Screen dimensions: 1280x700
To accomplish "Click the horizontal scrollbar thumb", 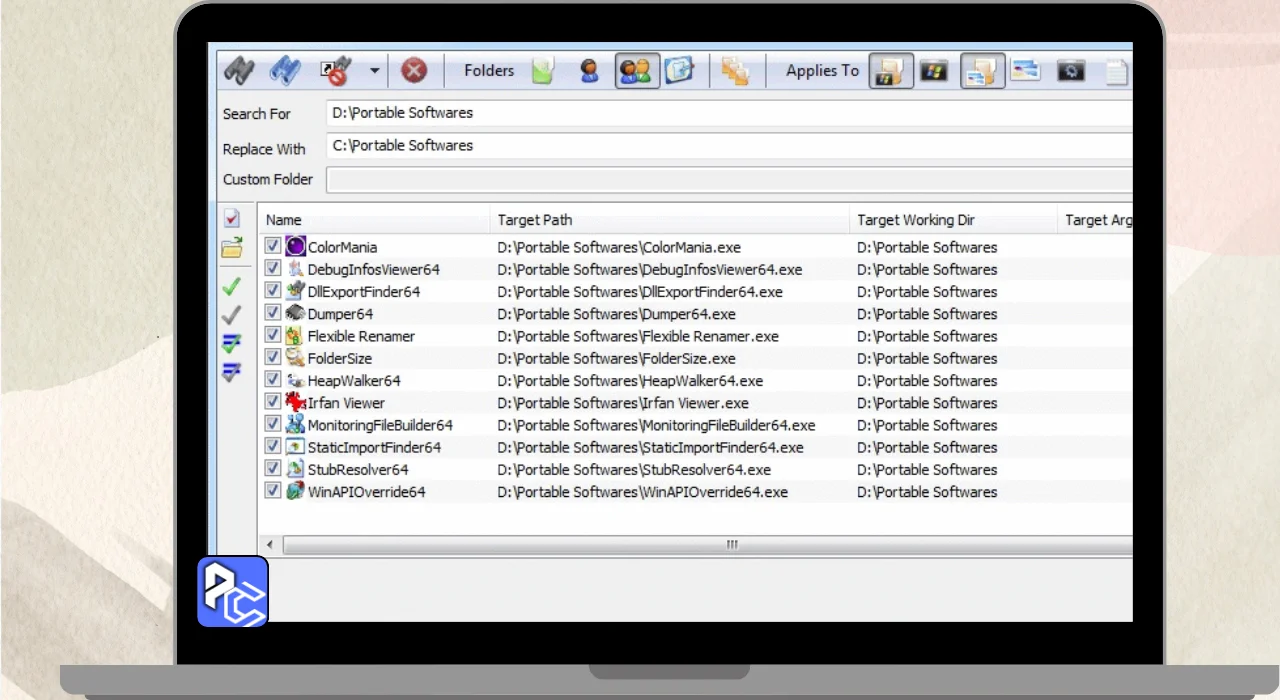I will pos(731,545).
